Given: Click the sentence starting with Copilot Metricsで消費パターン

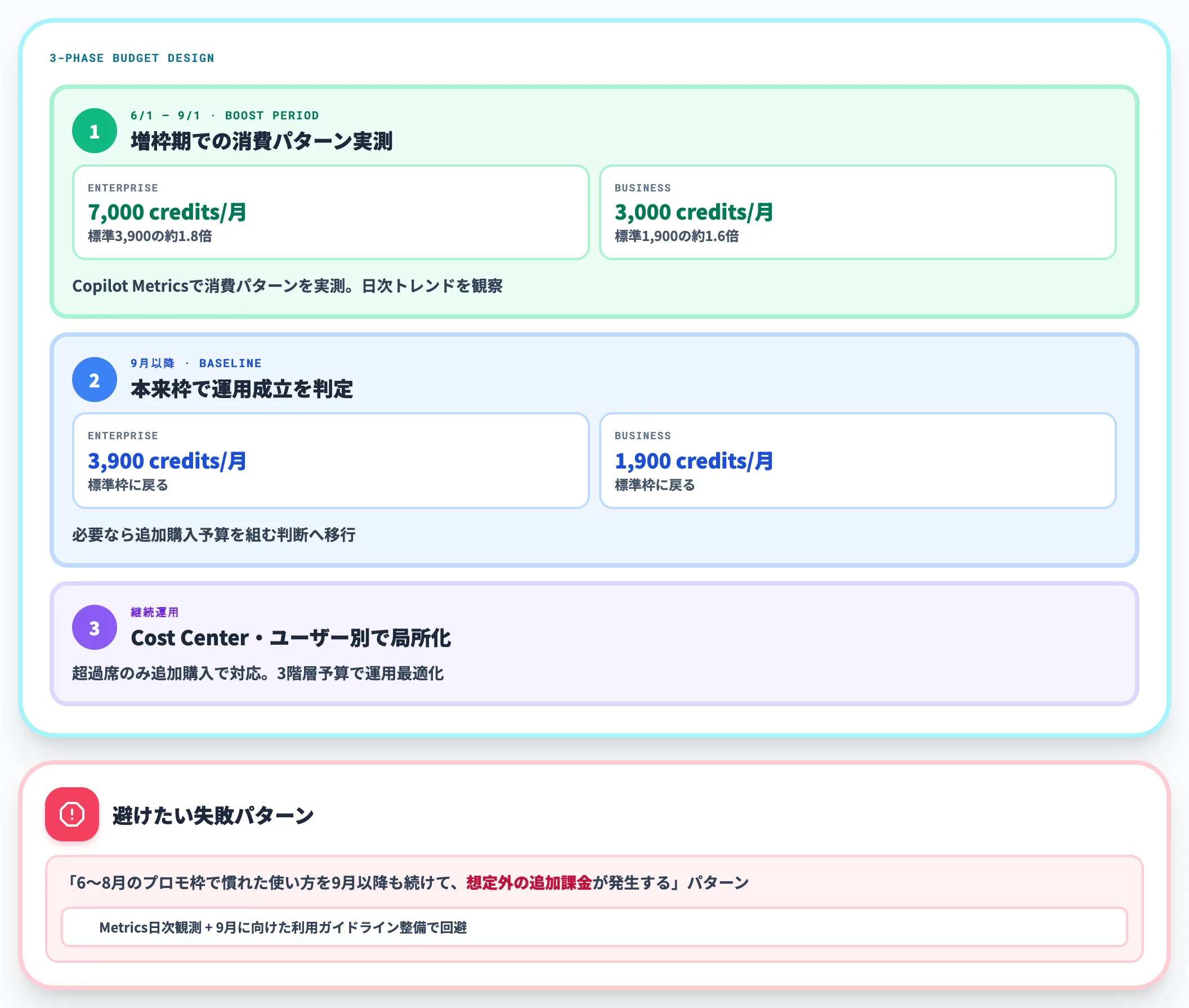Looking at the screenshot, I should [287, 286].
